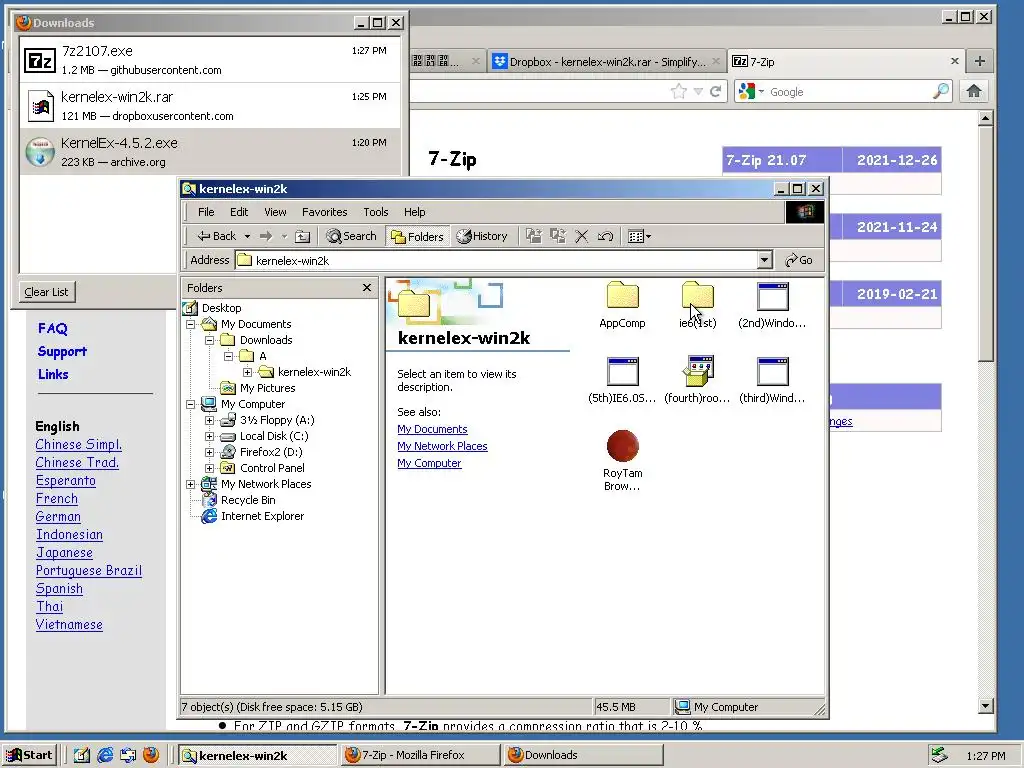Image resolution: width=1024 pixels, height=768 pixels.
Task: Select the (third)Wind... file icon
Action: coord(773,372)
